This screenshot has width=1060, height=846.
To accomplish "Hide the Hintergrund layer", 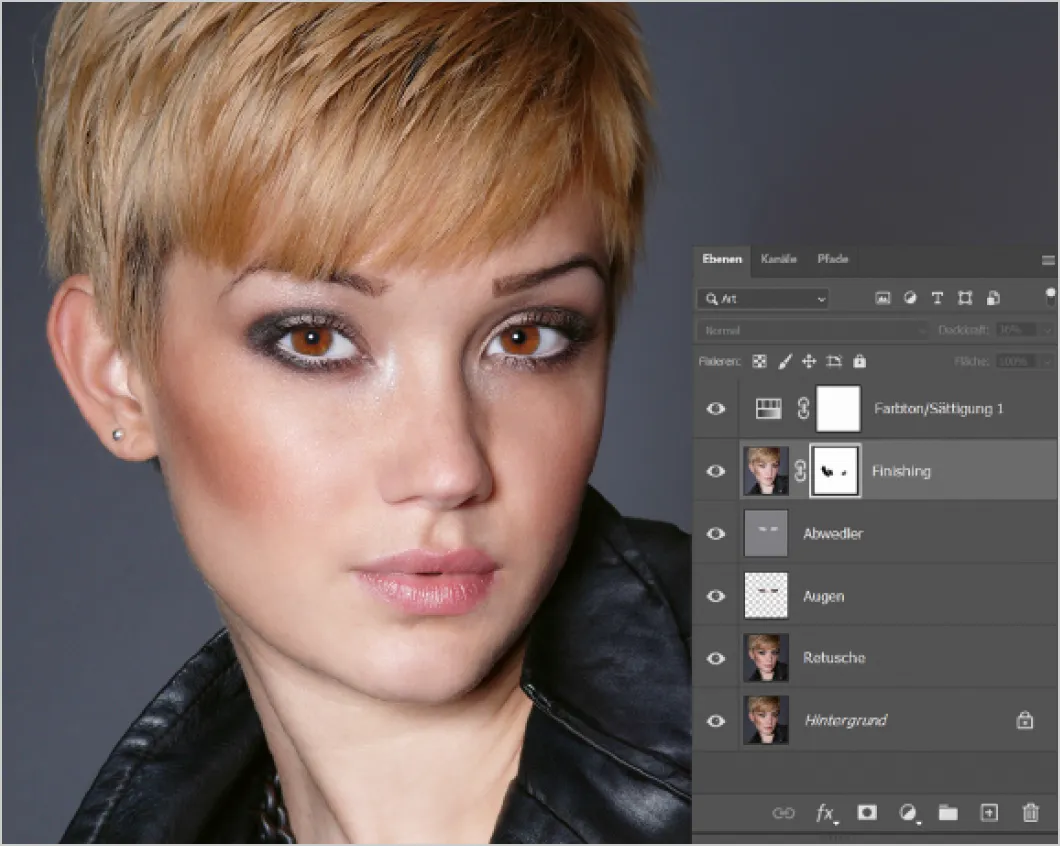I will pyautogui.click(x=716, y=720).
